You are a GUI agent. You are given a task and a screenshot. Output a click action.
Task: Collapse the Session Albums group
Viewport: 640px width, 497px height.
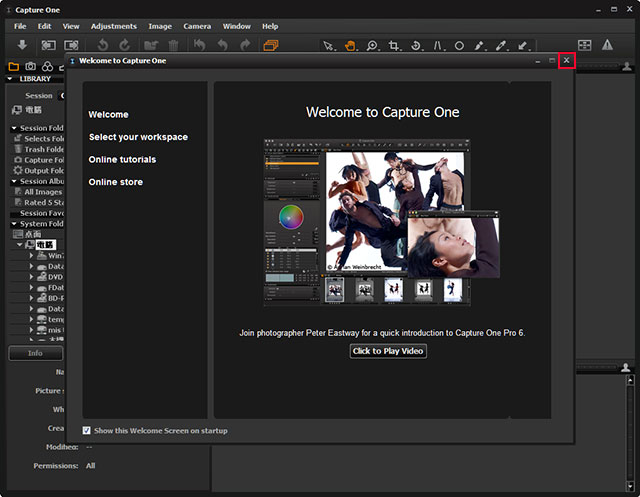pos(14,181)
